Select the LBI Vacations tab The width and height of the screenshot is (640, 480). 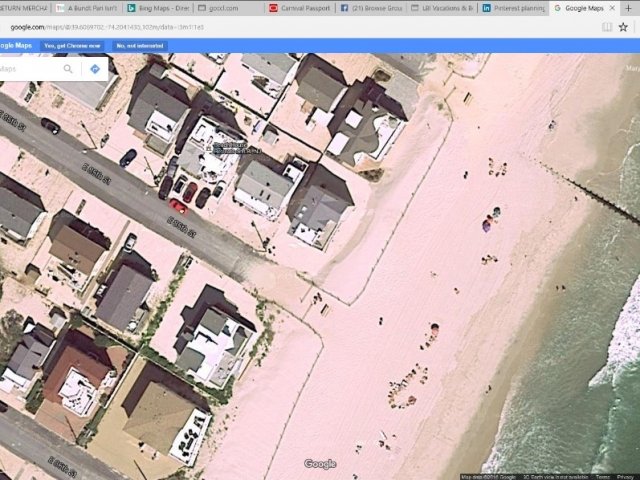point(443,8)
